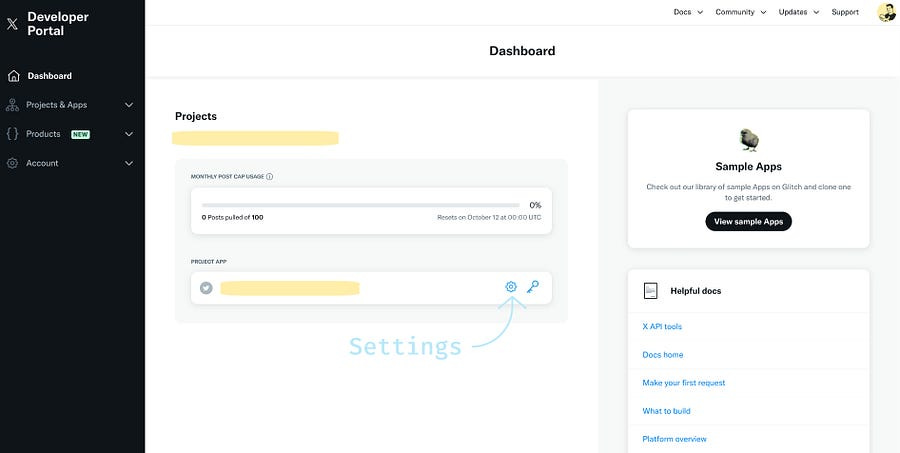Viewport: 900px width, 453px height.
Task: Click the 0% usage value
Action: click(535, 205)
